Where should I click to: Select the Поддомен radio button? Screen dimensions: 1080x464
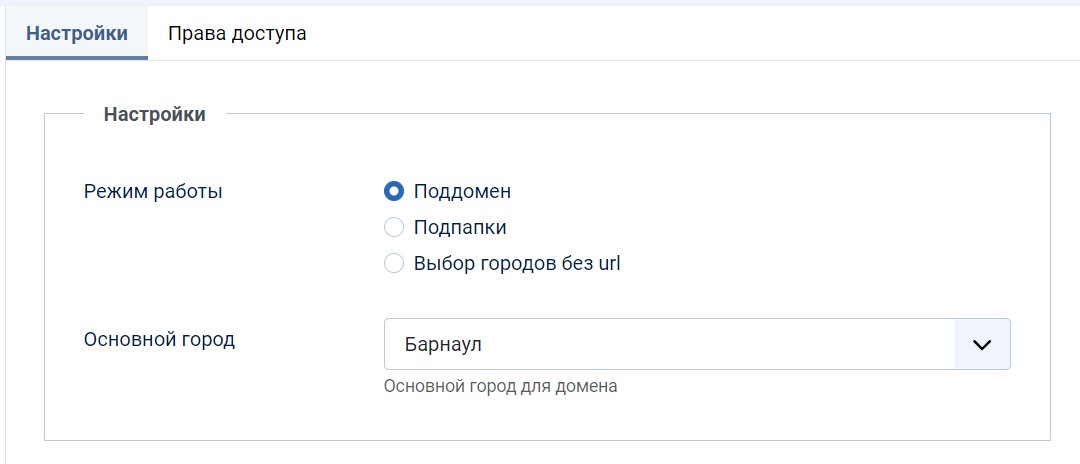click(x=394, y=191)
